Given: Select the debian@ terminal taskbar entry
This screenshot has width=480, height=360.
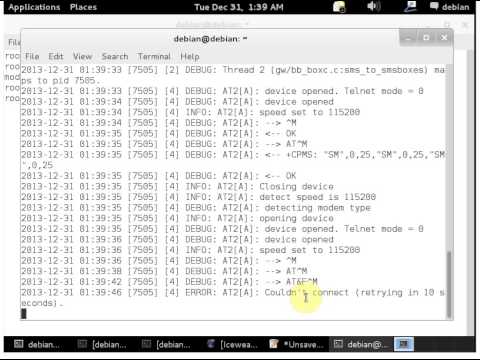Looking at the screenshot, I should pos(361,344).
